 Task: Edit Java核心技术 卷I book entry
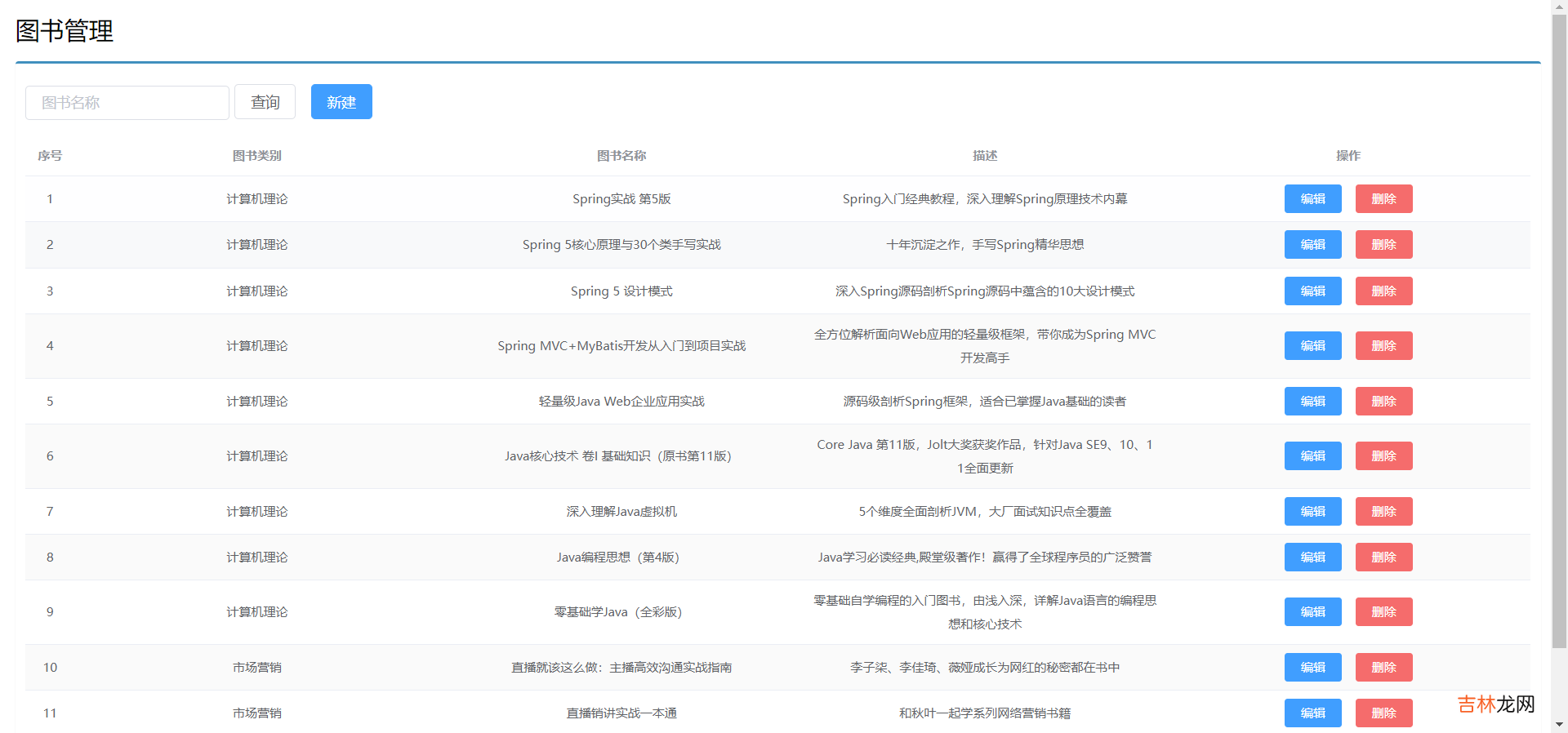point(1313,456)
